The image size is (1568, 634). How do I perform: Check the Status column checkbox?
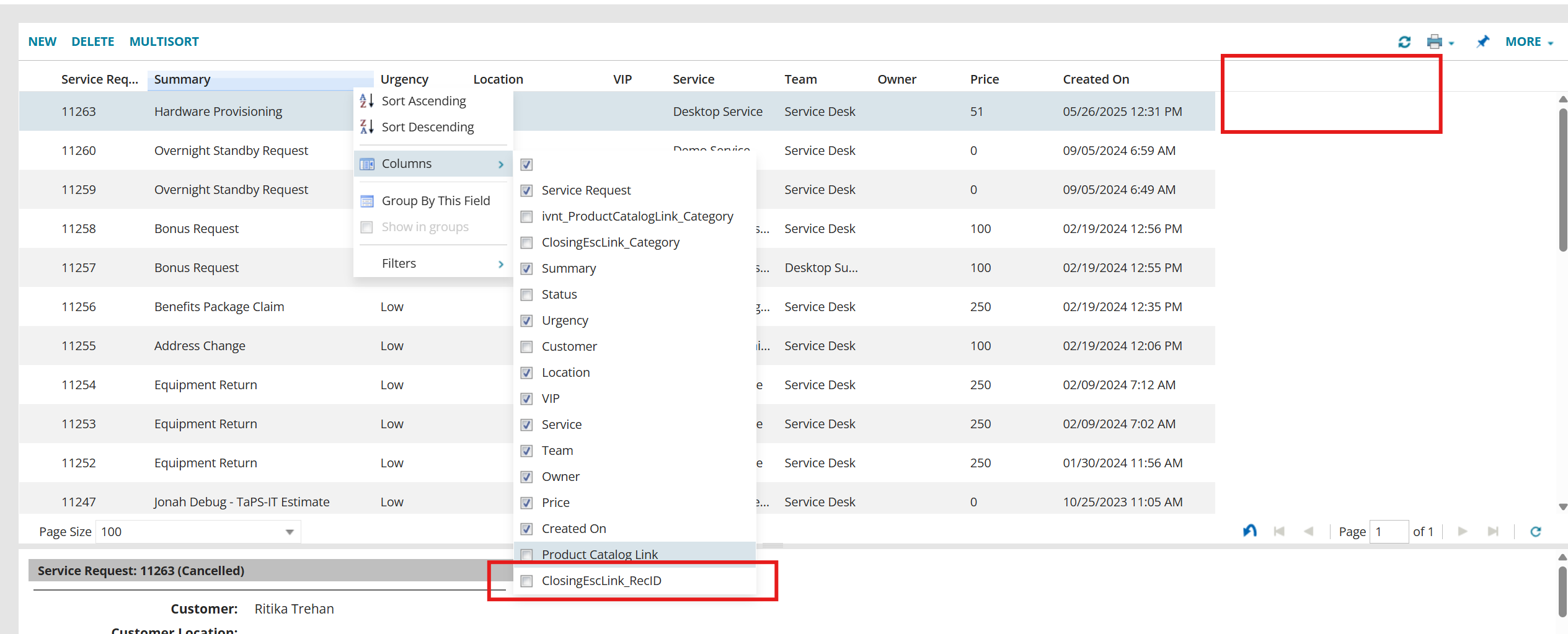(526, 294)
